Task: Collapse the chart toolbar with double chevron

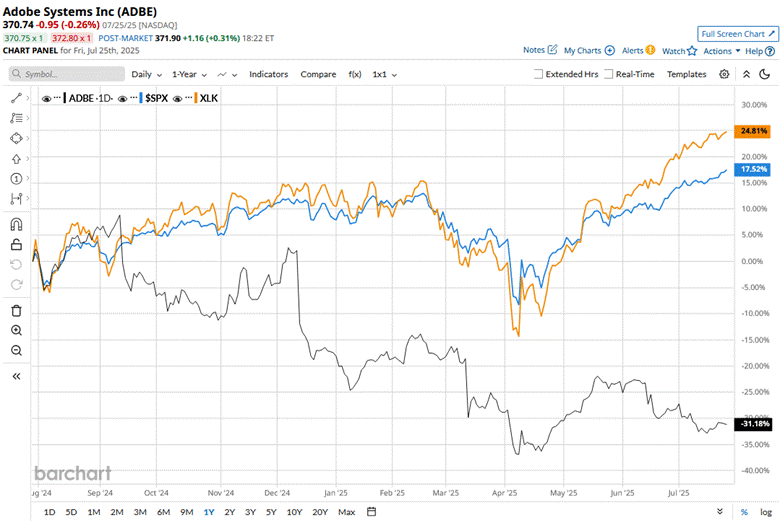Action: 746,74
